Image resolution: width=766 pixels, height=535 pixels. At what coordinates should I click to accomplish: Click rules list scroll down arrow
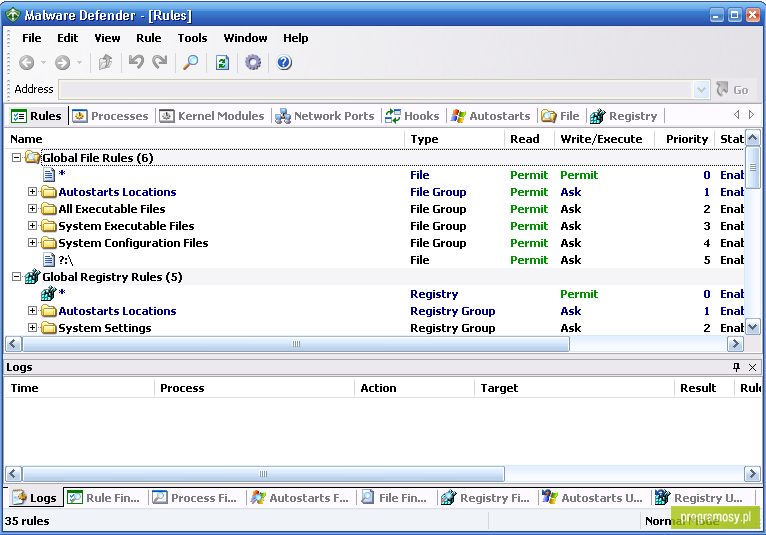point(753,327)
